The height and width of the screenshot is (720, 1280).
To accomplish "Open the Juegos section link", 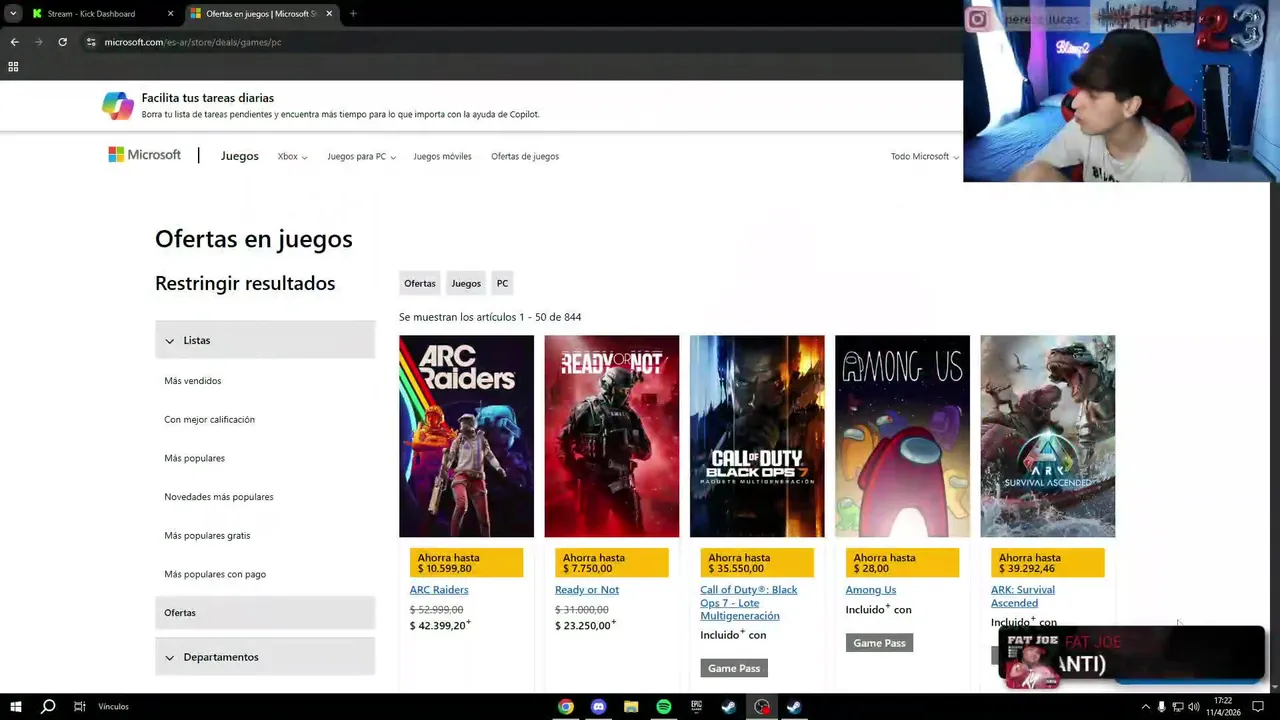I will [x=239, y=156].
